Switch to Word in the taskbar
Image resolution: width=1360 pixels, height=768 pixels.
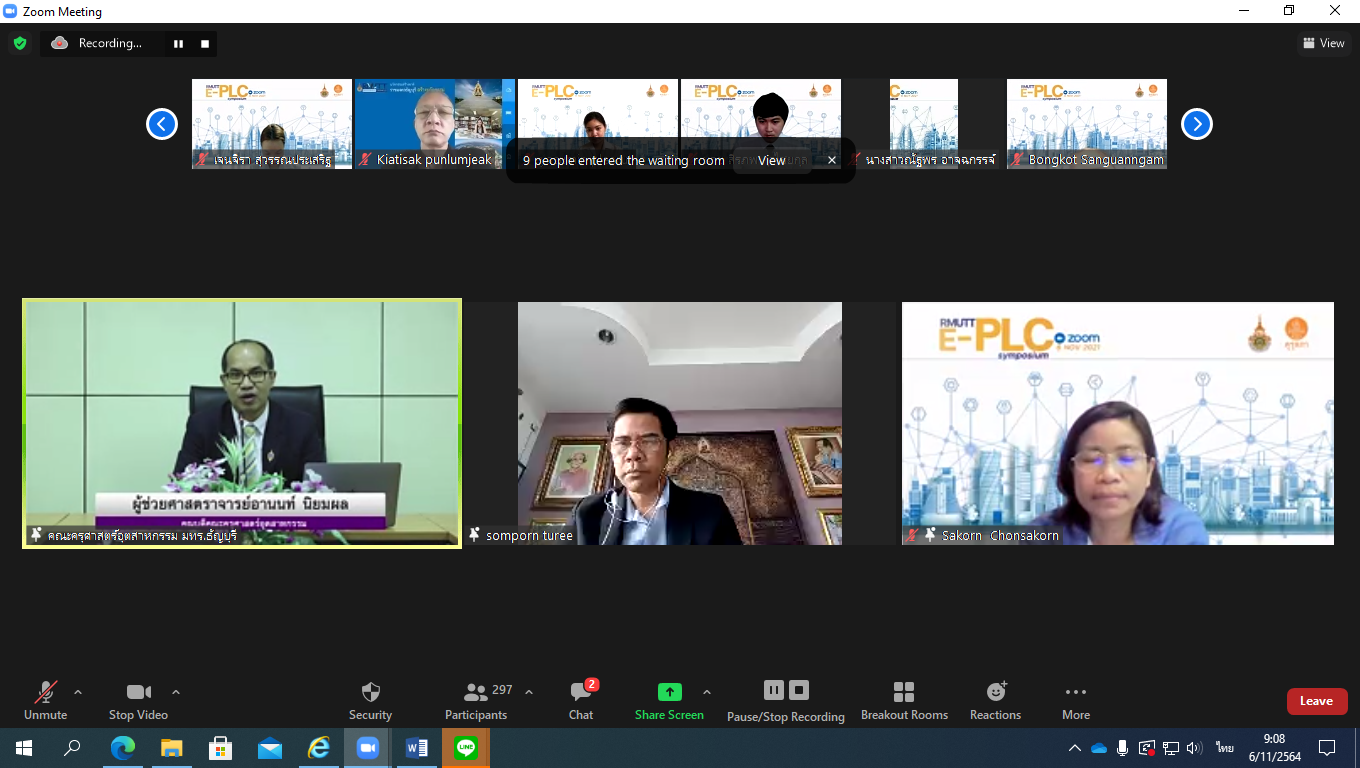pos(417,748)
